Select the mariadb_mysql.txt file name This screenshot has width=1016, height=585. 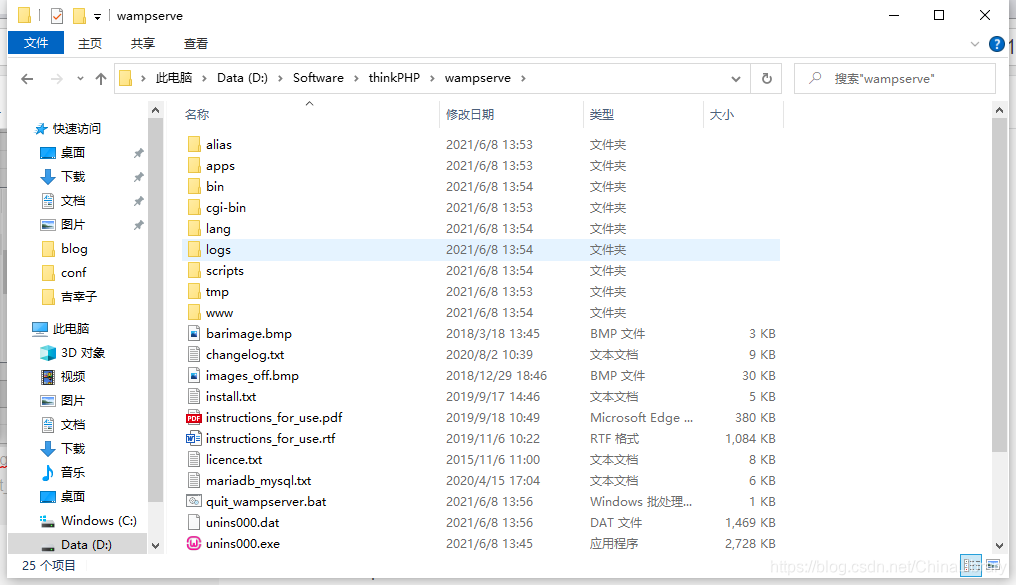(258, 481)
